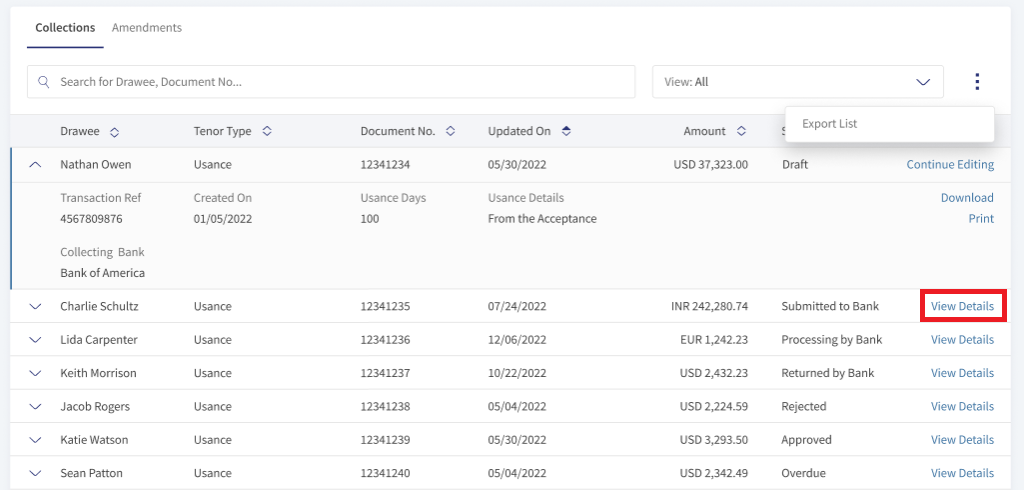Click Continue Editing for Nathan Owen
The height and width of the screenshot is (490, 1024).
(x=950, y=165)
